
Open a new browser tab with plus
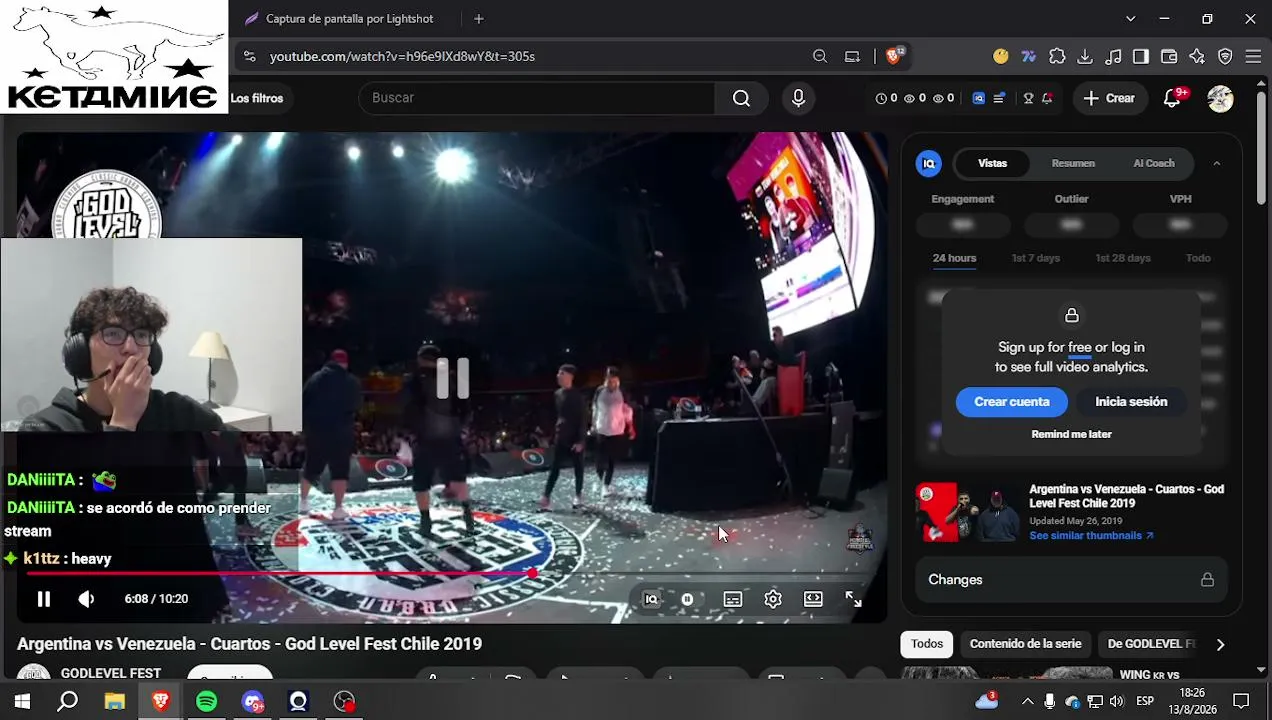coord(478,19)
